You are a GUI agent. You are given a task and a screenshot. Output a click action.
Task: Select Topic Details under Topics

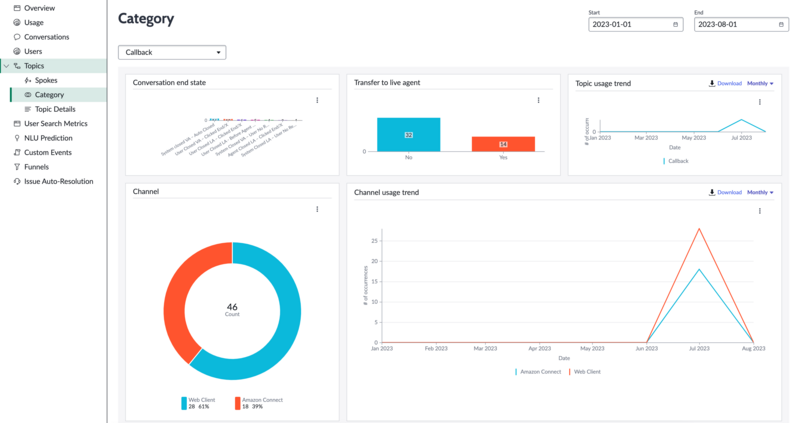pos(55,109)
